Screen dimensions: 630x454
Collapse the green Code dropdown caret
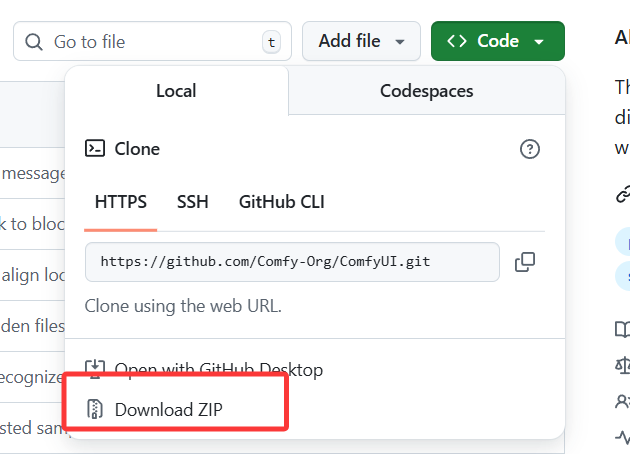coord(539,42)
